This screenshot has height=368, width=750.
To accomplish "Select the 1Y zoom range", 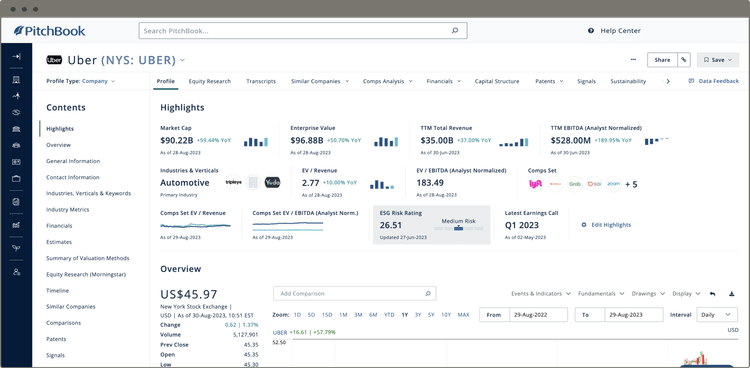I will 405,315.
